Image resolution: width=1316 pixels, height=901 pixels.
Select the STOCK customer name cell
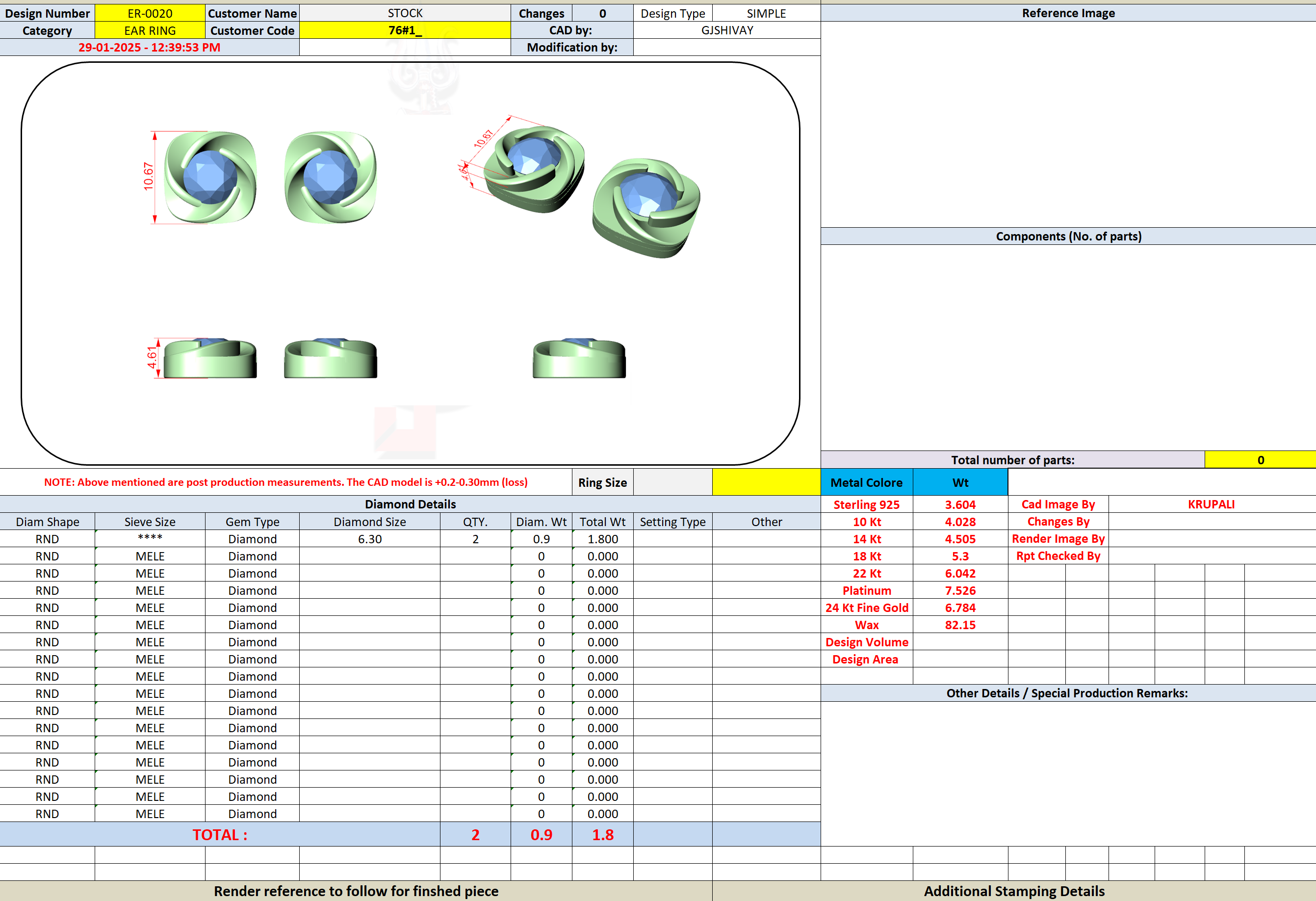[x=405, y=13]
